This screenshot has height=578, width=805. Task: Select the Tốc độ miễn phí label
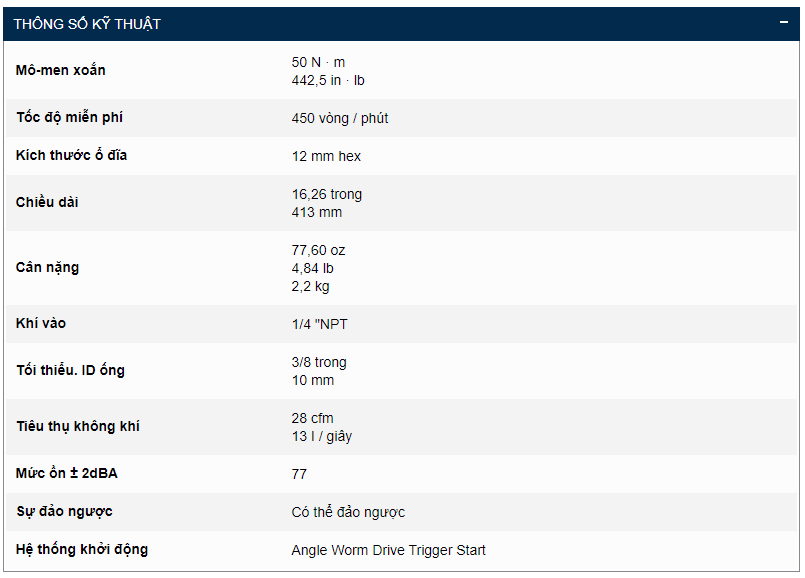[70, 118]
